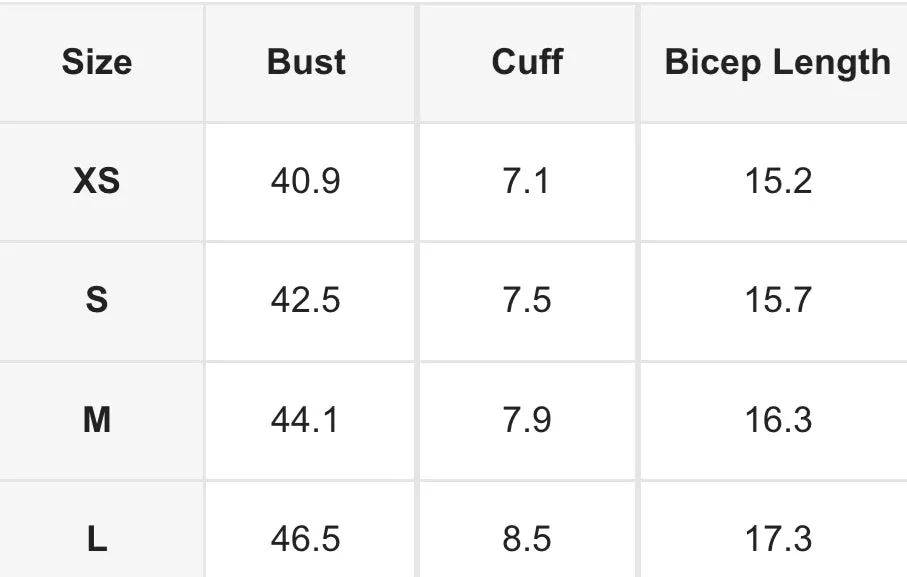
Task: Select the XS size row label
Action: [97, 181]
